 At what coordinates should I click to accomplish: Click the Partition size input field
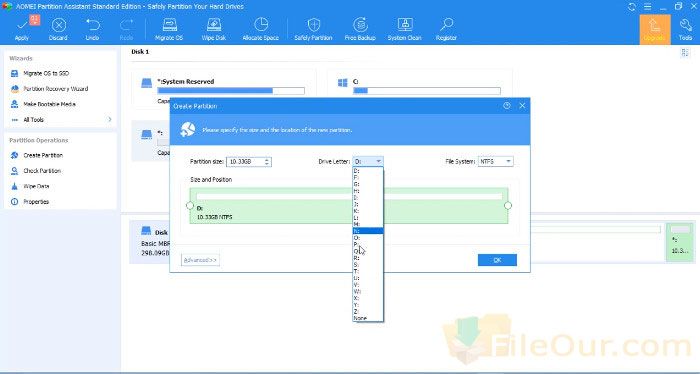click(245, 162)
